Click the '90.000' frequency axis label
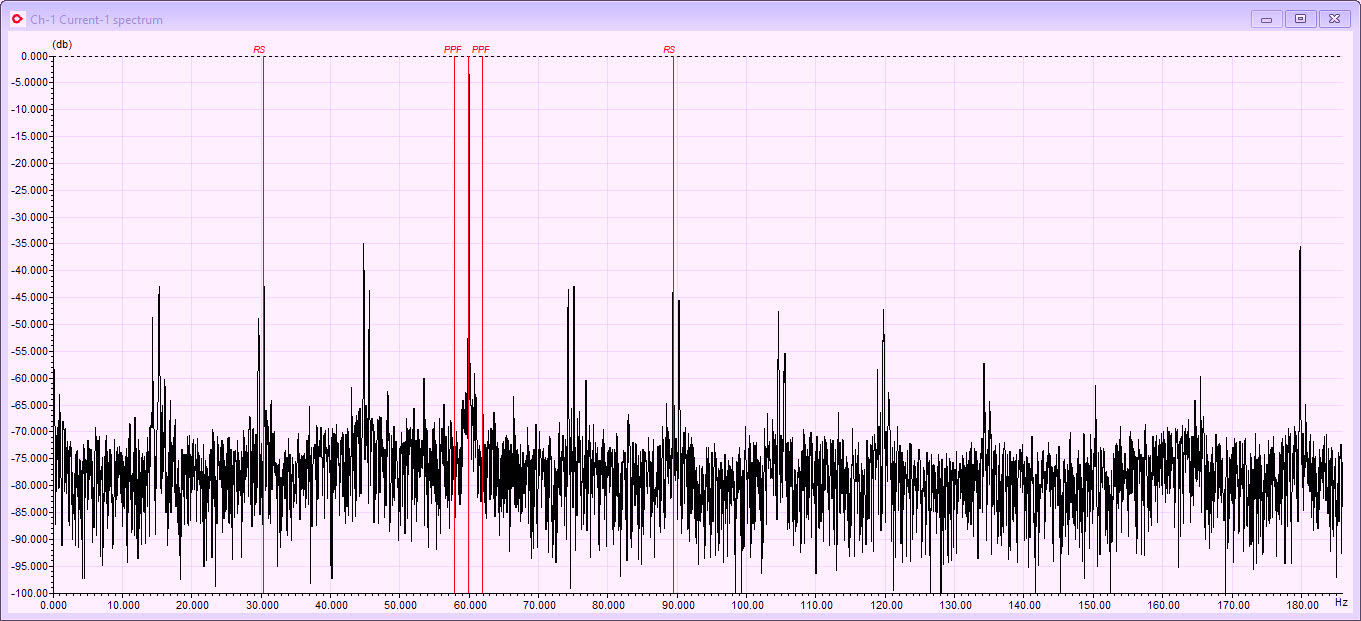This screenshot has height=621, width=1361. pyautogui.click(x=677, y=605)
